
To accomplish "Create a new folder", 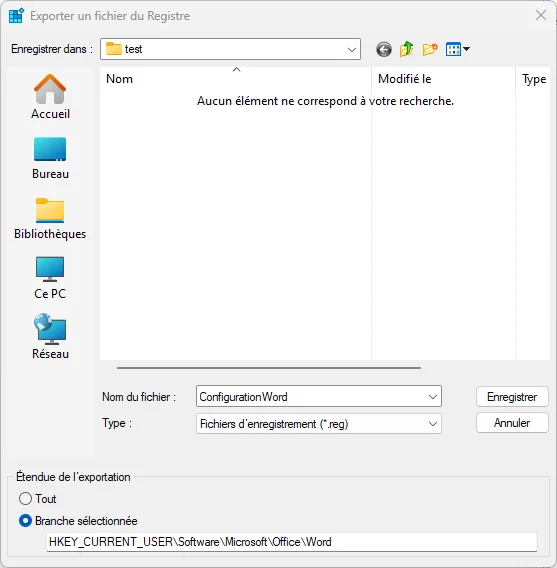I will [x=430, y=49].
